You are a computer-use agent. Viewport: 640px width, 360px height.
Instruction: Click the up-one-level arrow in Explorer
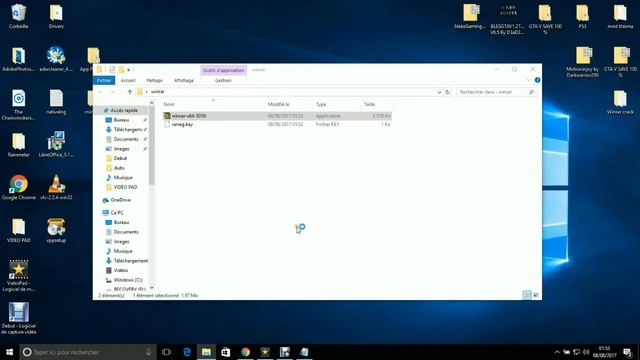[x=130, y=92]
